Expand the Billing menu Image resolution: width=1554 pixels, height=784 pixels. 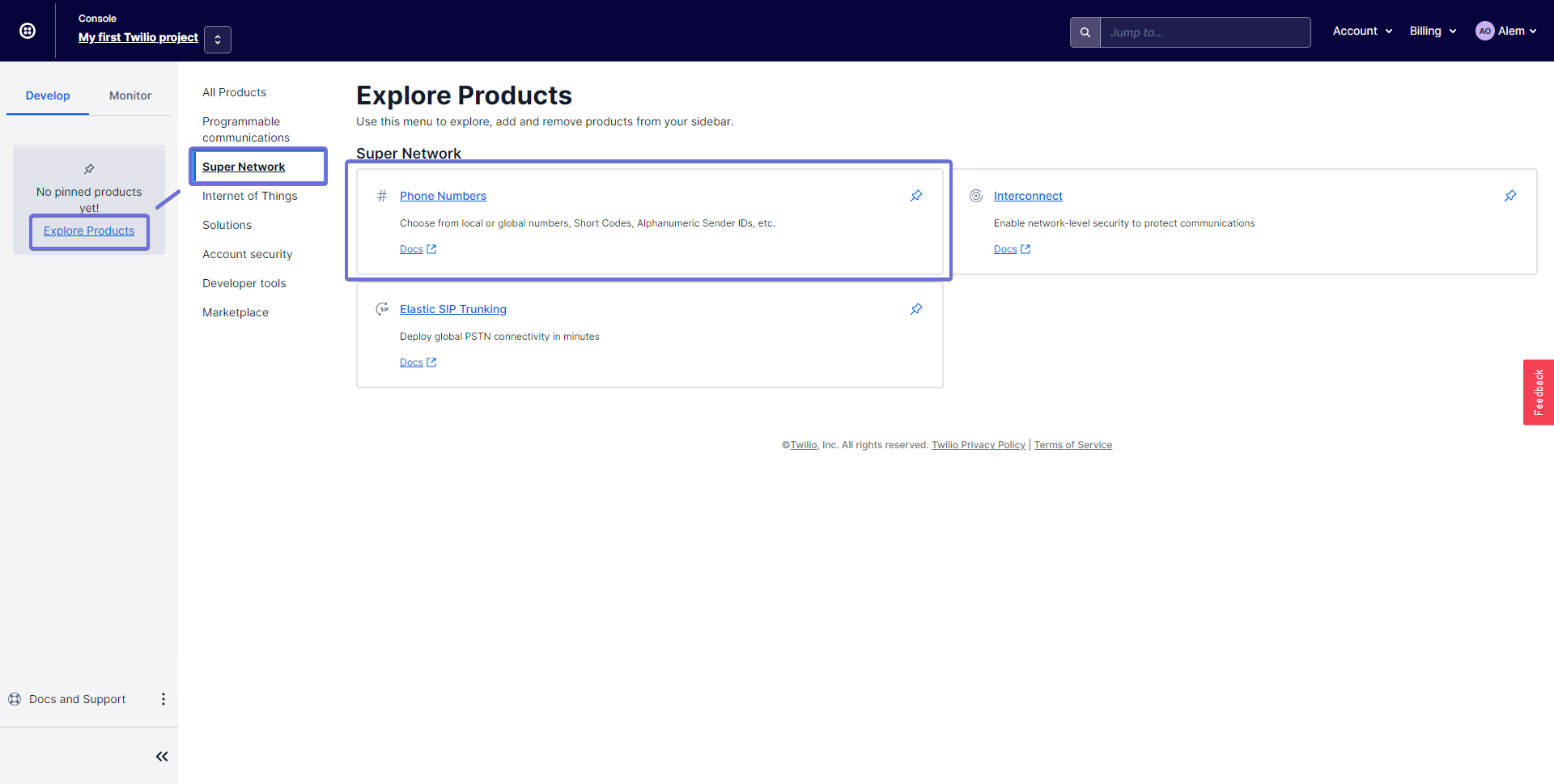coord(1433,31)
